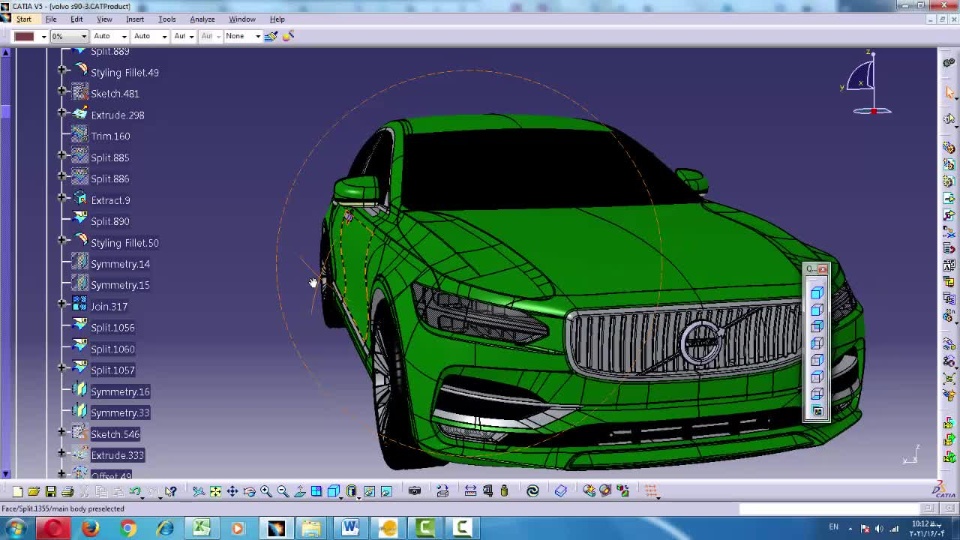Image resolution: width=960 pixels, height=540 pixels.
Task: Open Firefox from the taskbar
Action: coord(91,528)
